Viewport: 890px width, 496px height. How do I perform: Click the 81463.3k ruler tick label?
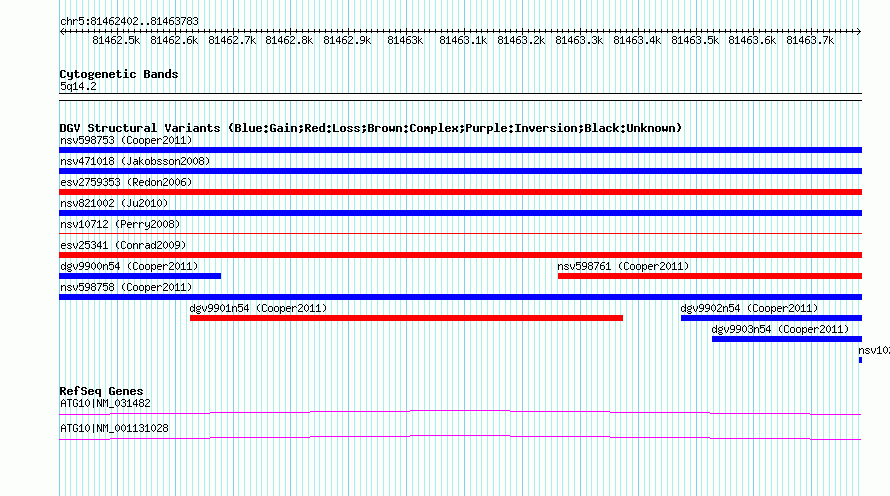pyautogui.click(x=579, y=40)
